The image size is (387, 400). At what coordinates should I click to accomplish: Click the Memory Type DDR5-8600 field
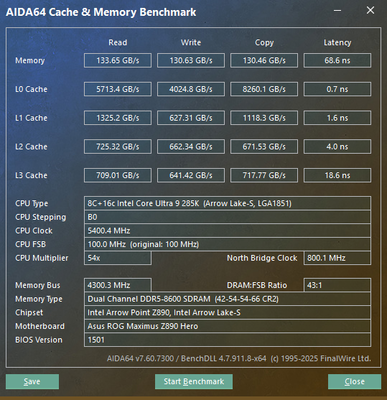227,299
